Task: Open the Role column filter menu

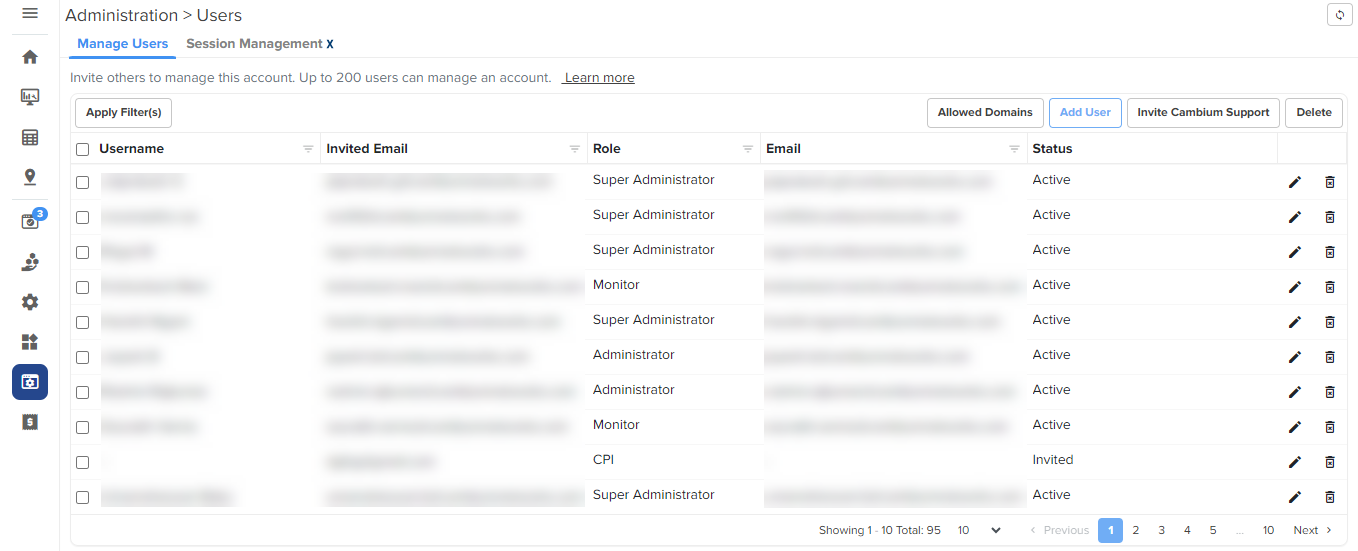Action: (x=747, y=149)
